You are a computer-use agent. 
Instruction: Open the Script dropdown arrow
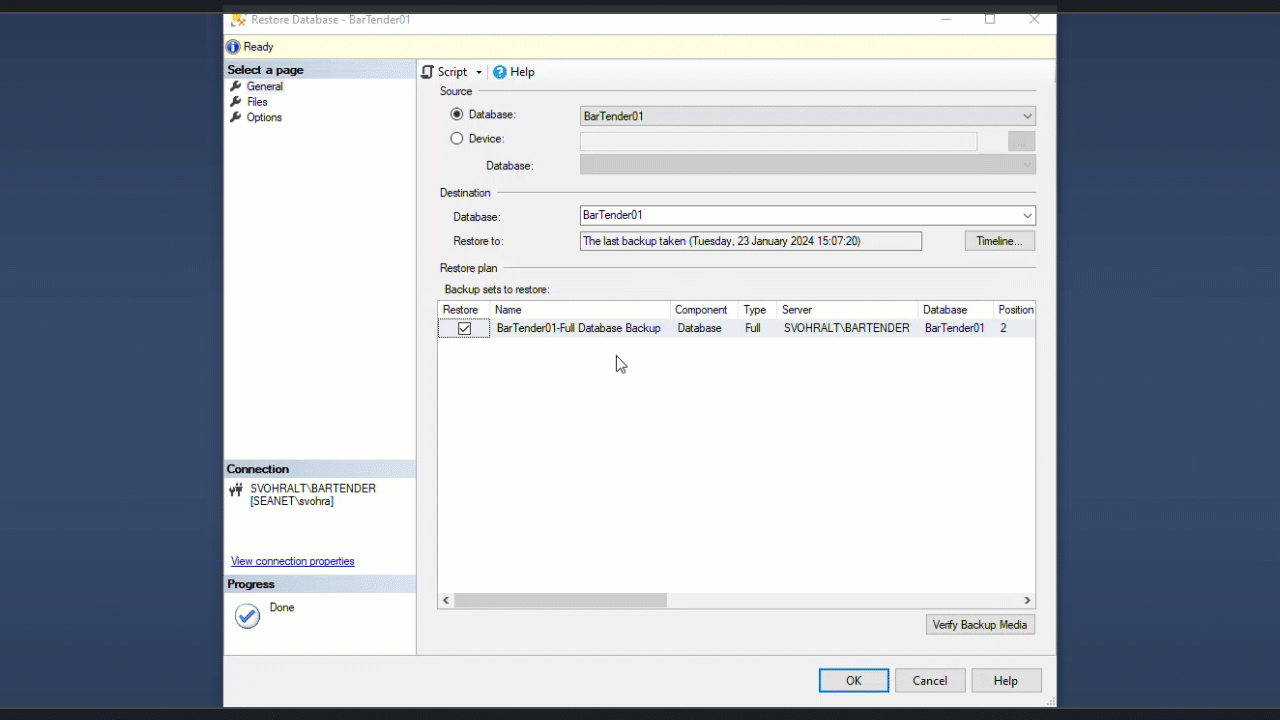pos(478,72)
